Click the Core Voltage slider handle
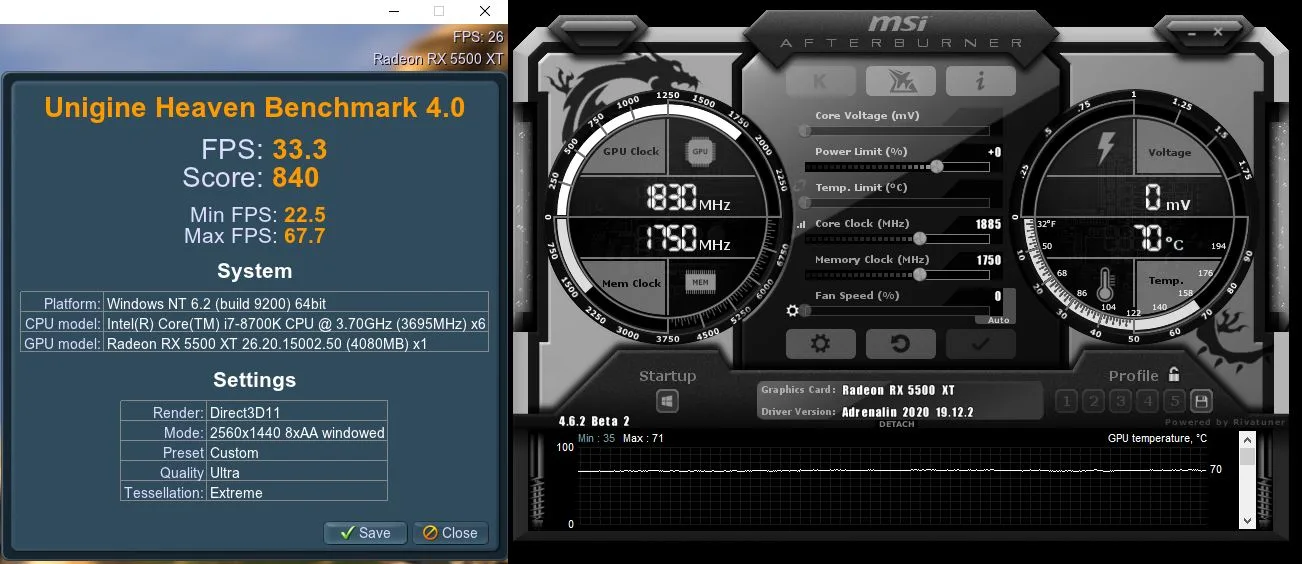The height and width of the screenshot is (564, 1302). pos(805,130)
